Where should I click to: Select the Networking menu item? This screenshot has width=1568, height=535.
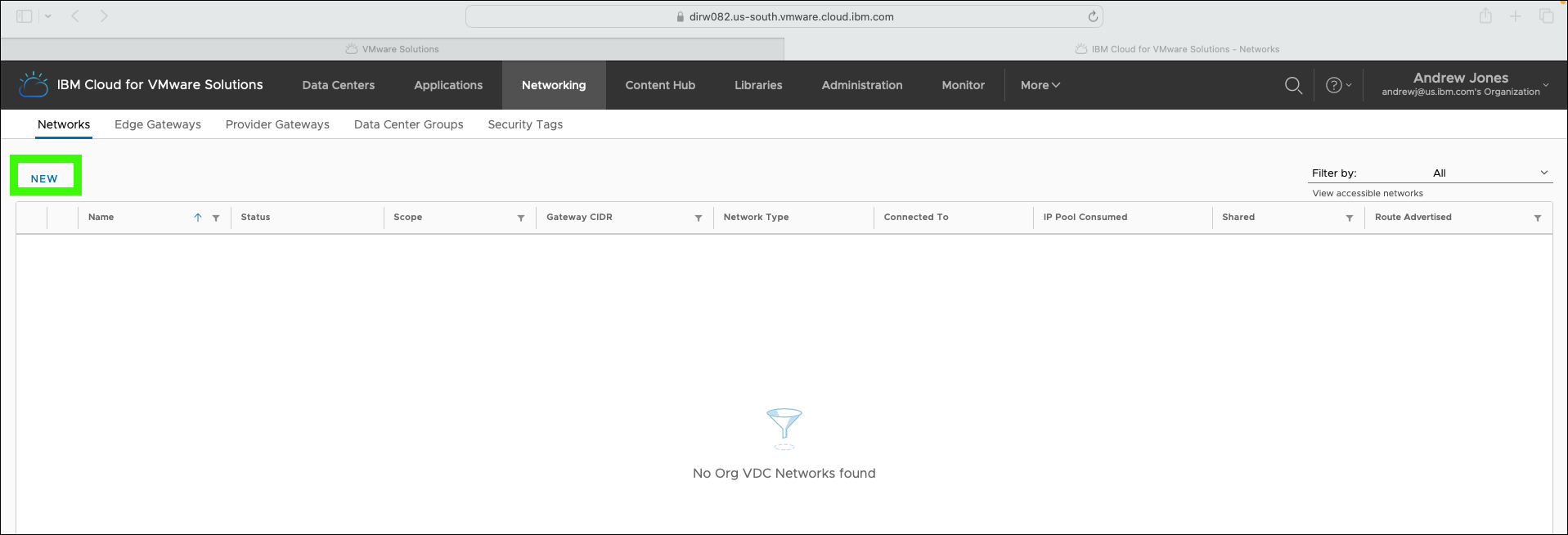pos(554,85)
